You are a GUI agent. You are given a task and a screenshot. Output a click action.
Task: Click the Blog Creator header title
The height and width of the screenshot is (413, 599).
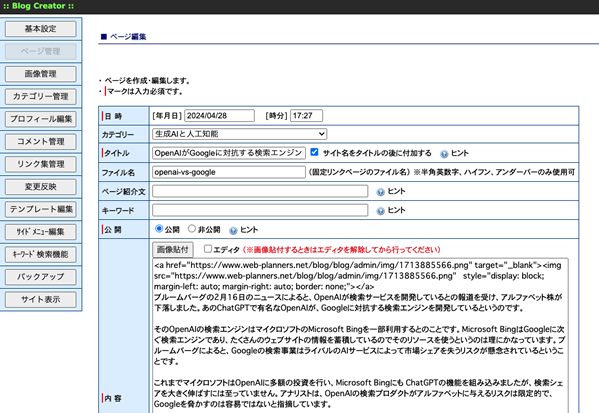click(x=39, y=6)
